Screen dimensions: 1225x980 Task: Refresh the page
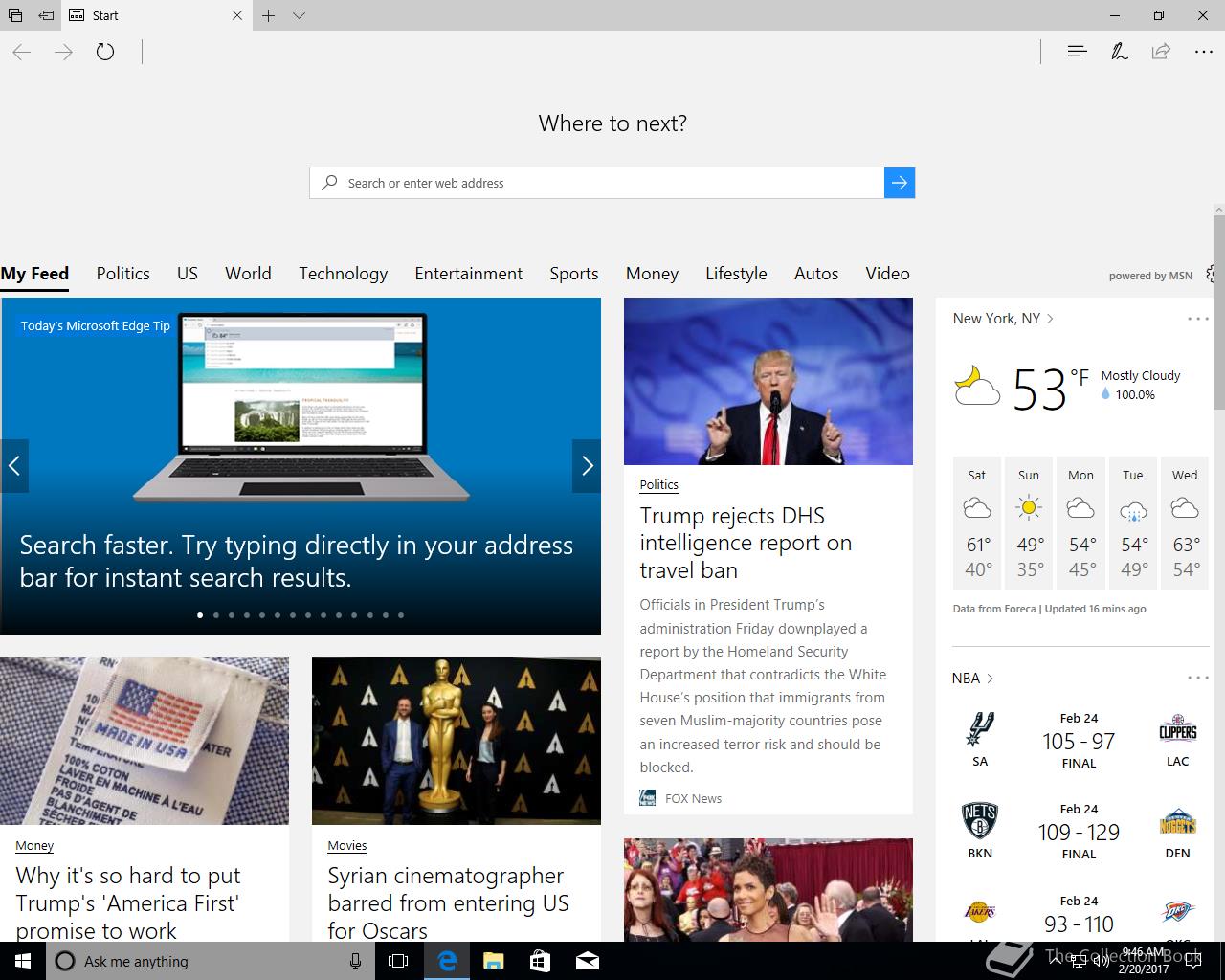click(105, 52)
